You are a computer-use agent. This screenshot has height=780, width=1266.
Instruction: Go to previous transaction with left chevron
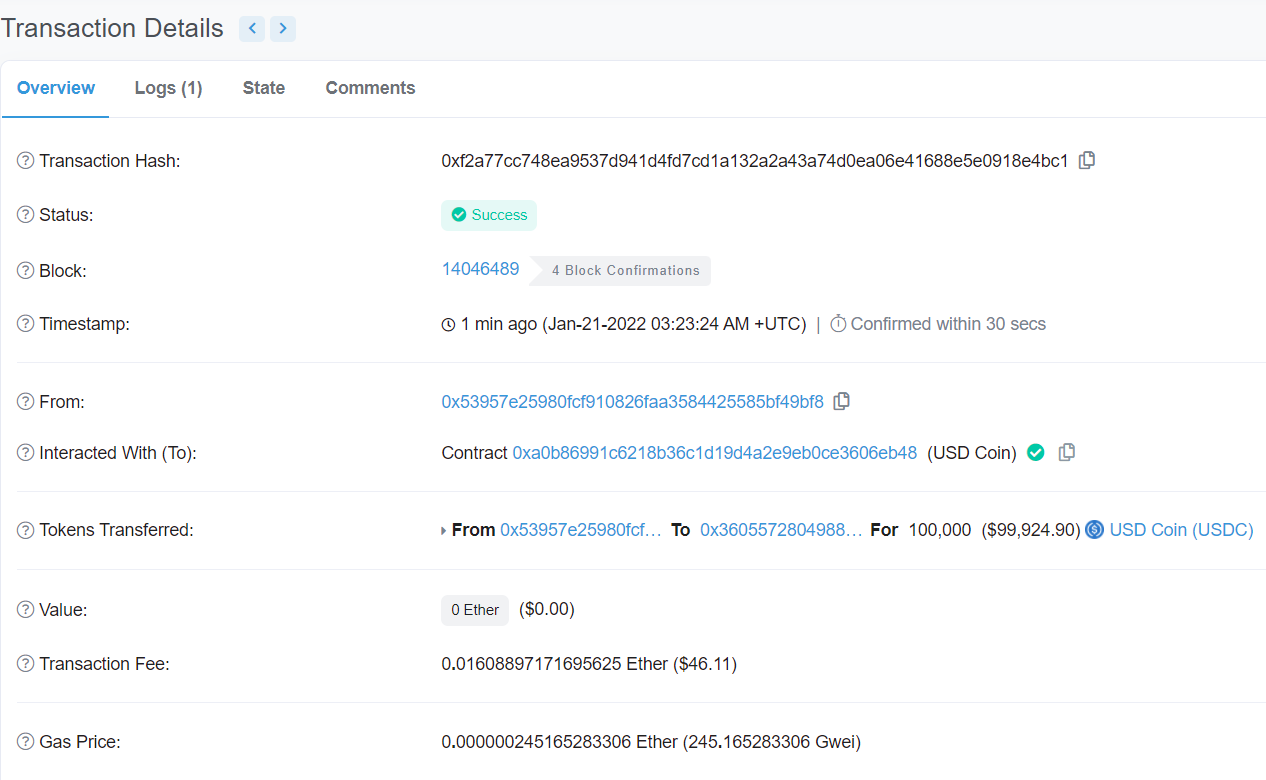(x=252, y=29)
